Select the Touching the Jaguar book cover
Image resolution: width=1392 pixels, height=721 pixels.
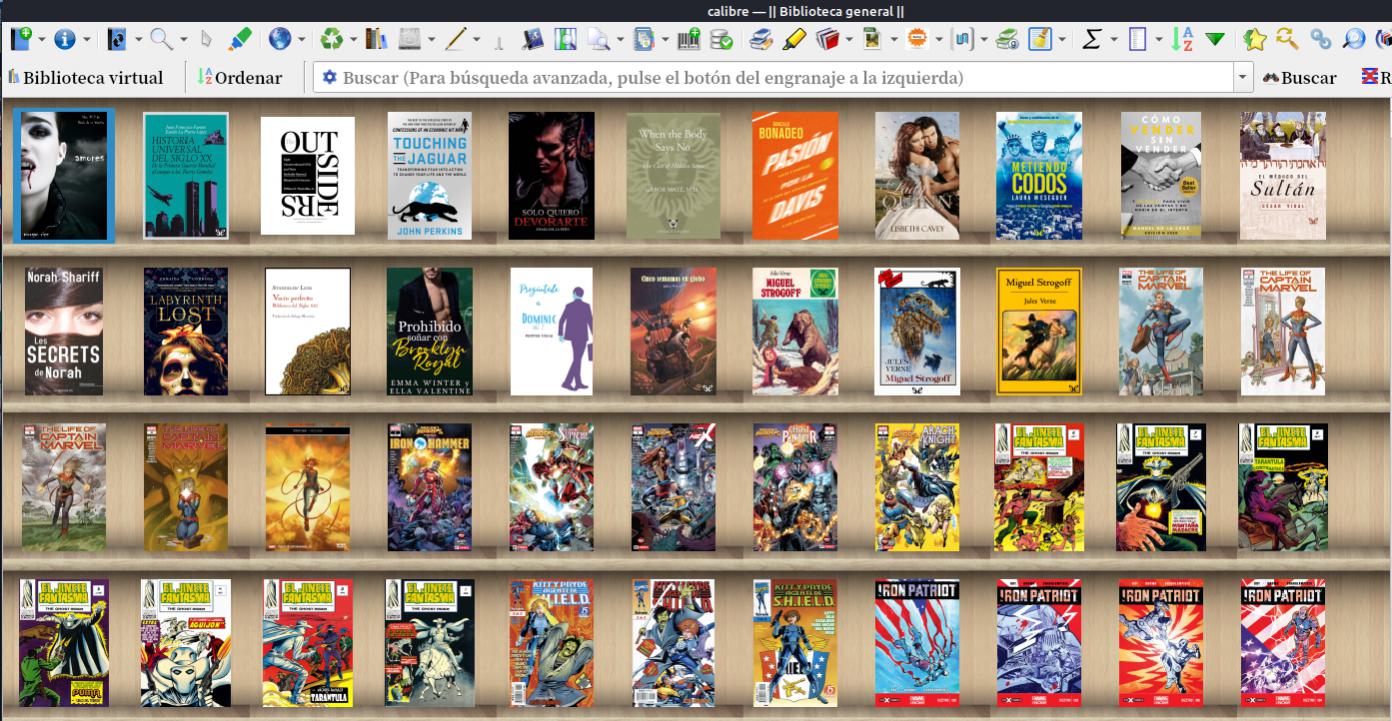tap(429, 175)
